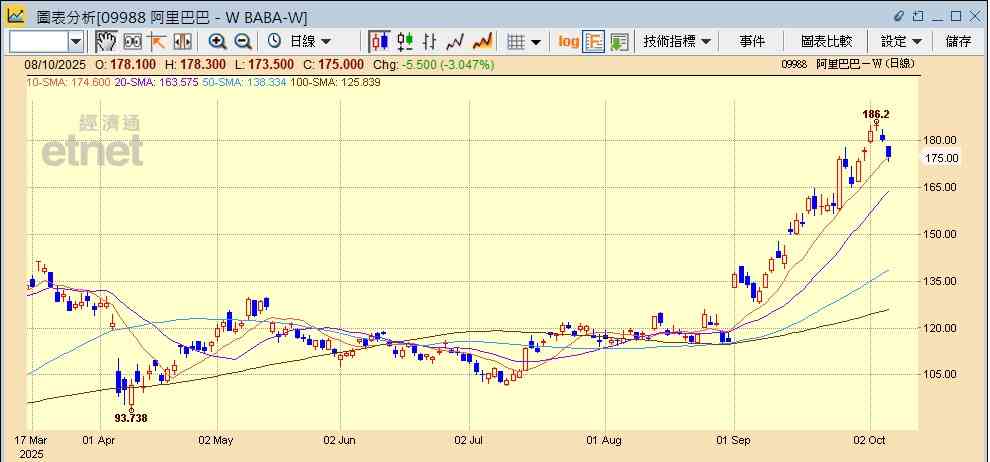Select the red-blue candlestick chart type
This screenshot has width=990, height=462.
coord(380,41)
